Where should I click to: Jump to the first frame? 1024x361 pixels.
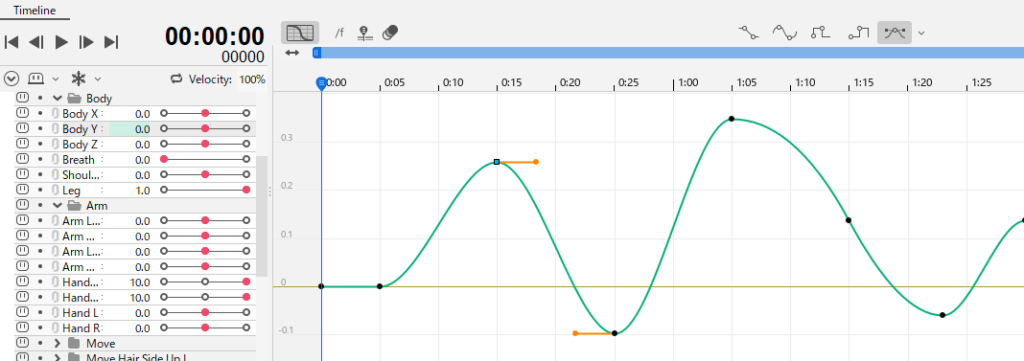click(11, 42)
